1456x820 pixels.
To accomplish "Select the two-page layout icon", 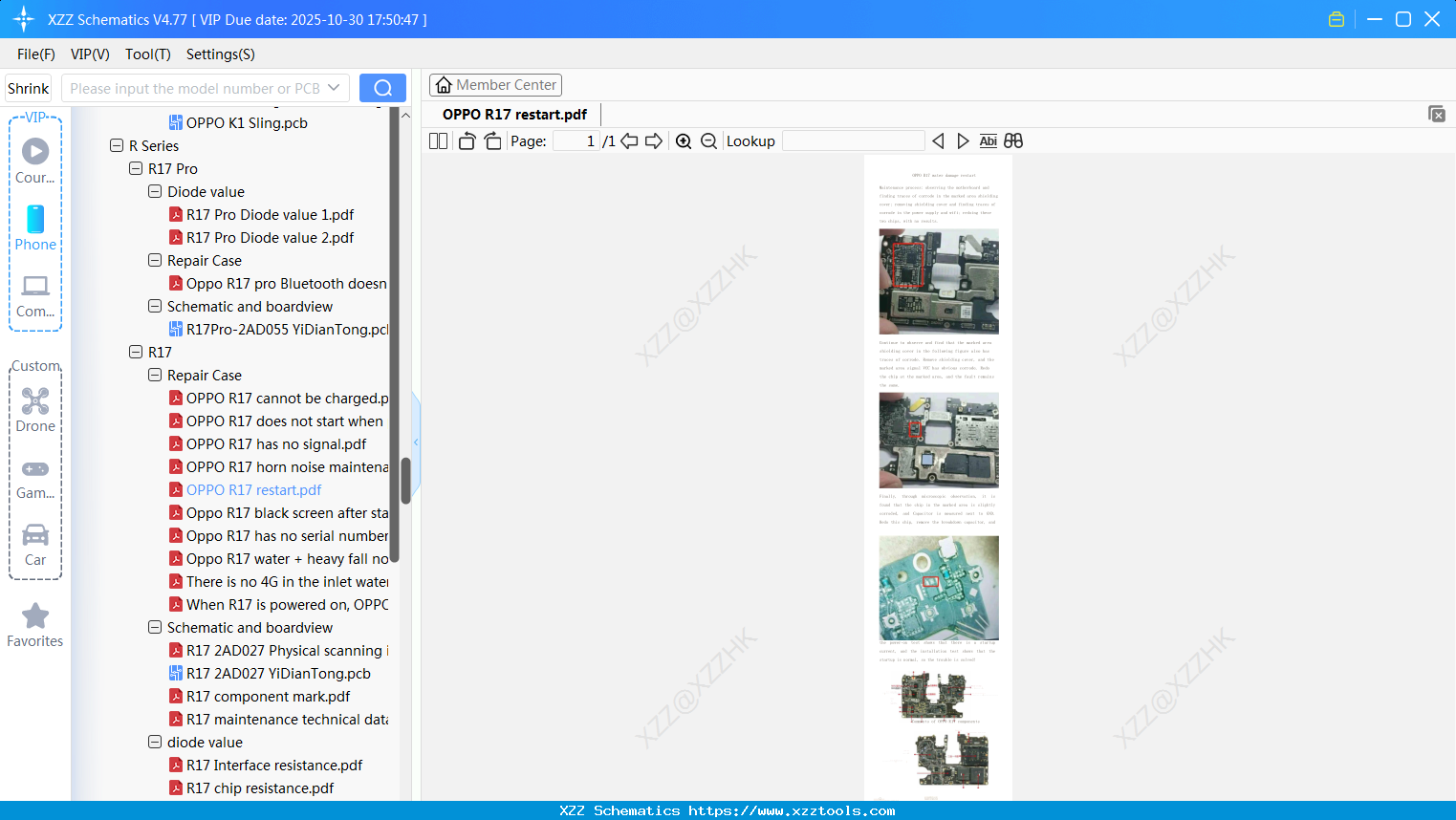I will 438,140.
